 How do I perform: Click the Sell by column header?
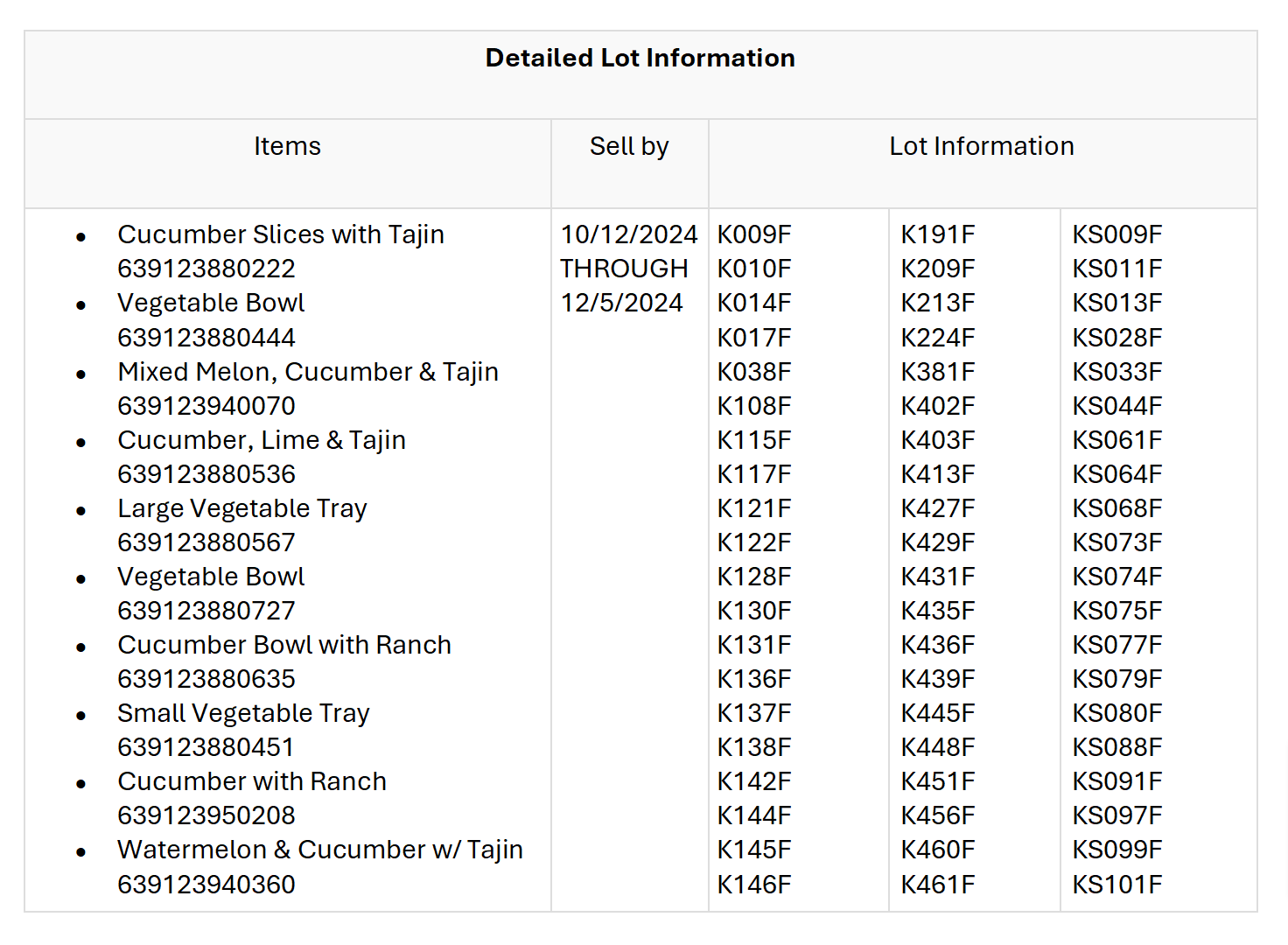click(628, 146)
